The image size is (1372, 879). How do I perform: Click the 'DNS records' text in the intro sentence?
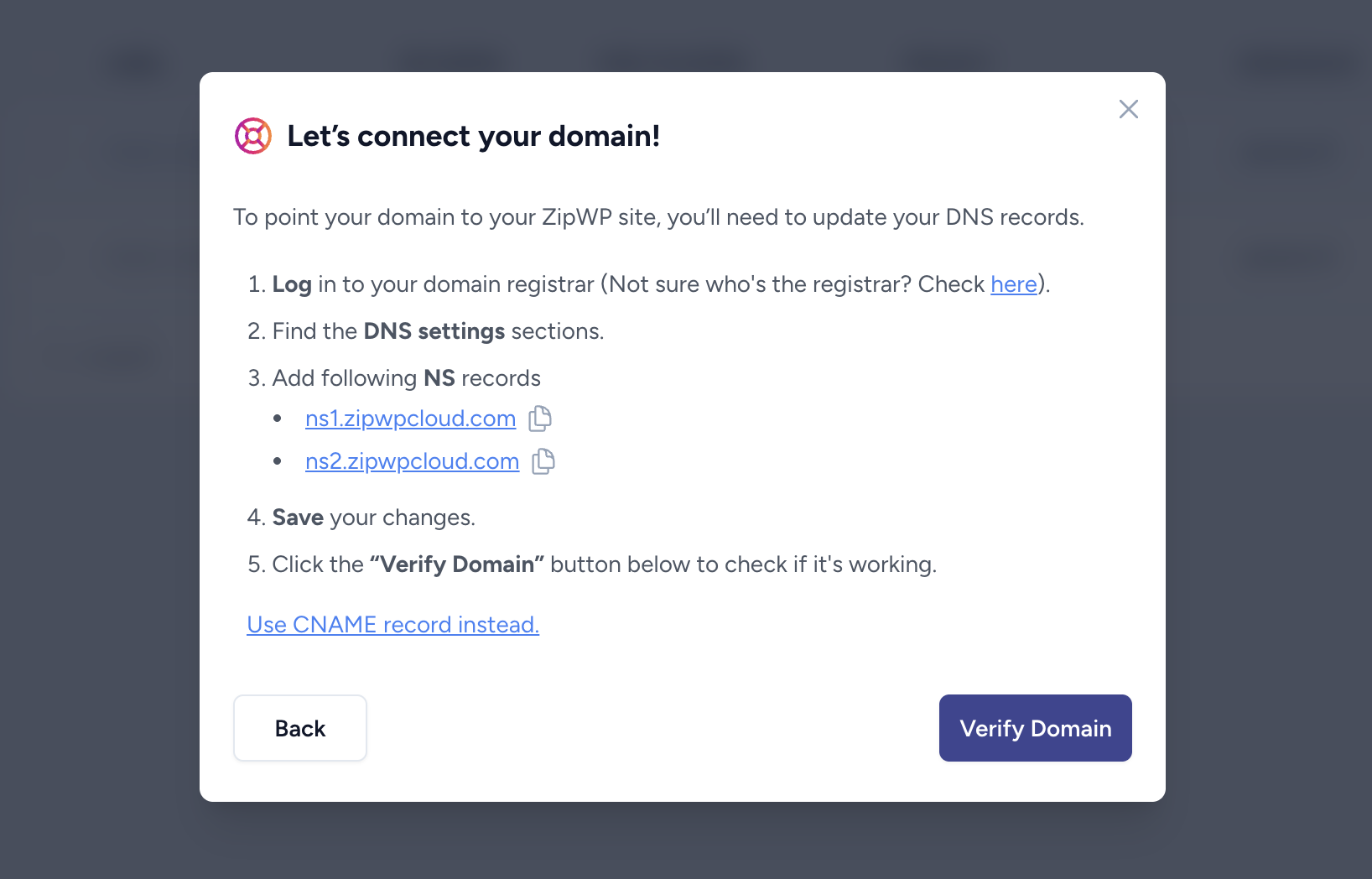click(x=1013, y=217)
